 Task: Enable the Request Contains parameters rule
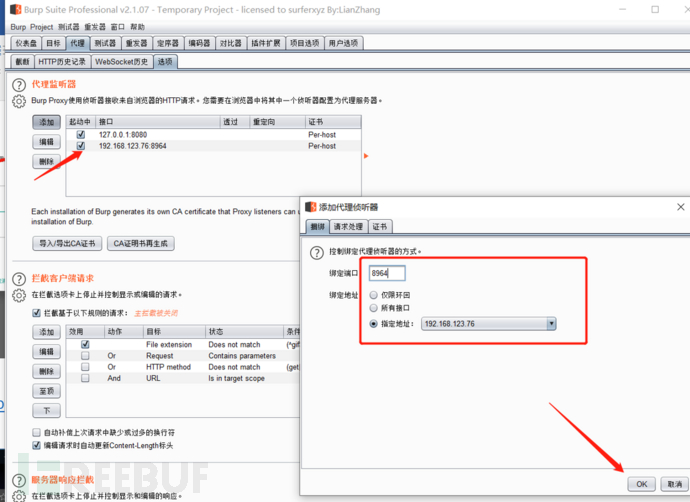click(x=85, y=355)
